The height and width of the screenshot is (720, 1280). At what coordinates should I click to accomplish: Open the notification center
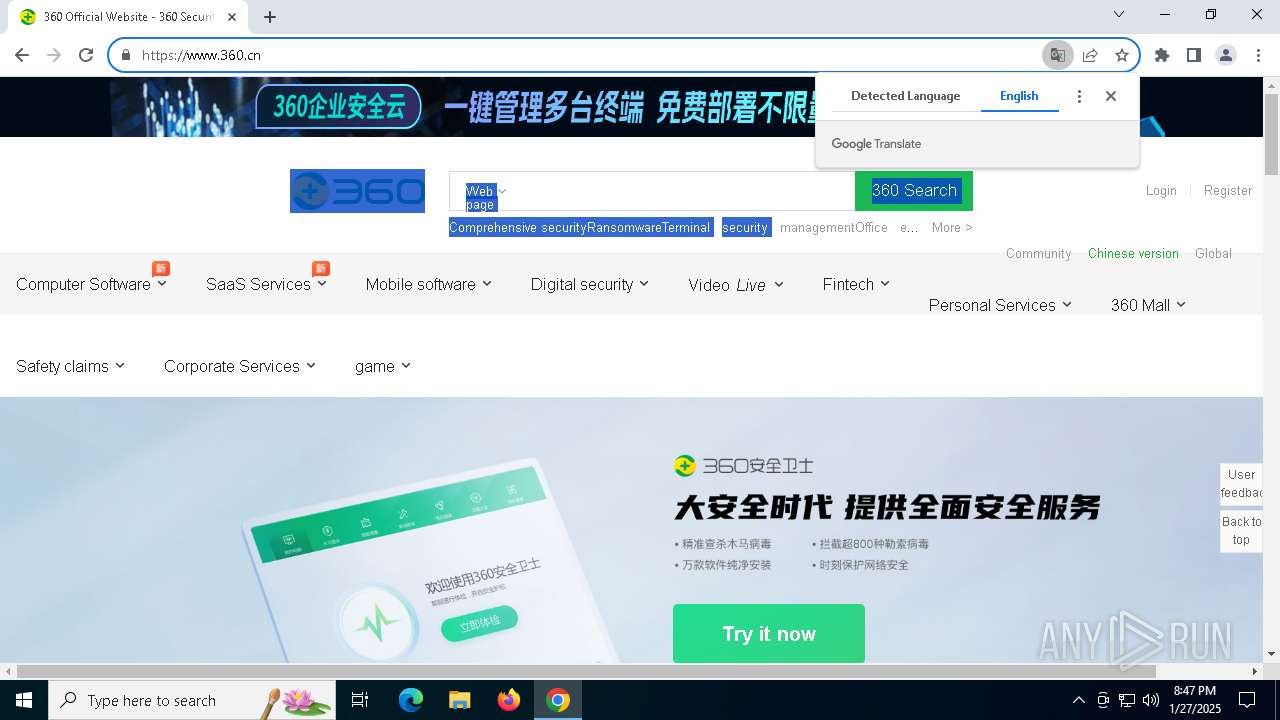point(1247,700)
